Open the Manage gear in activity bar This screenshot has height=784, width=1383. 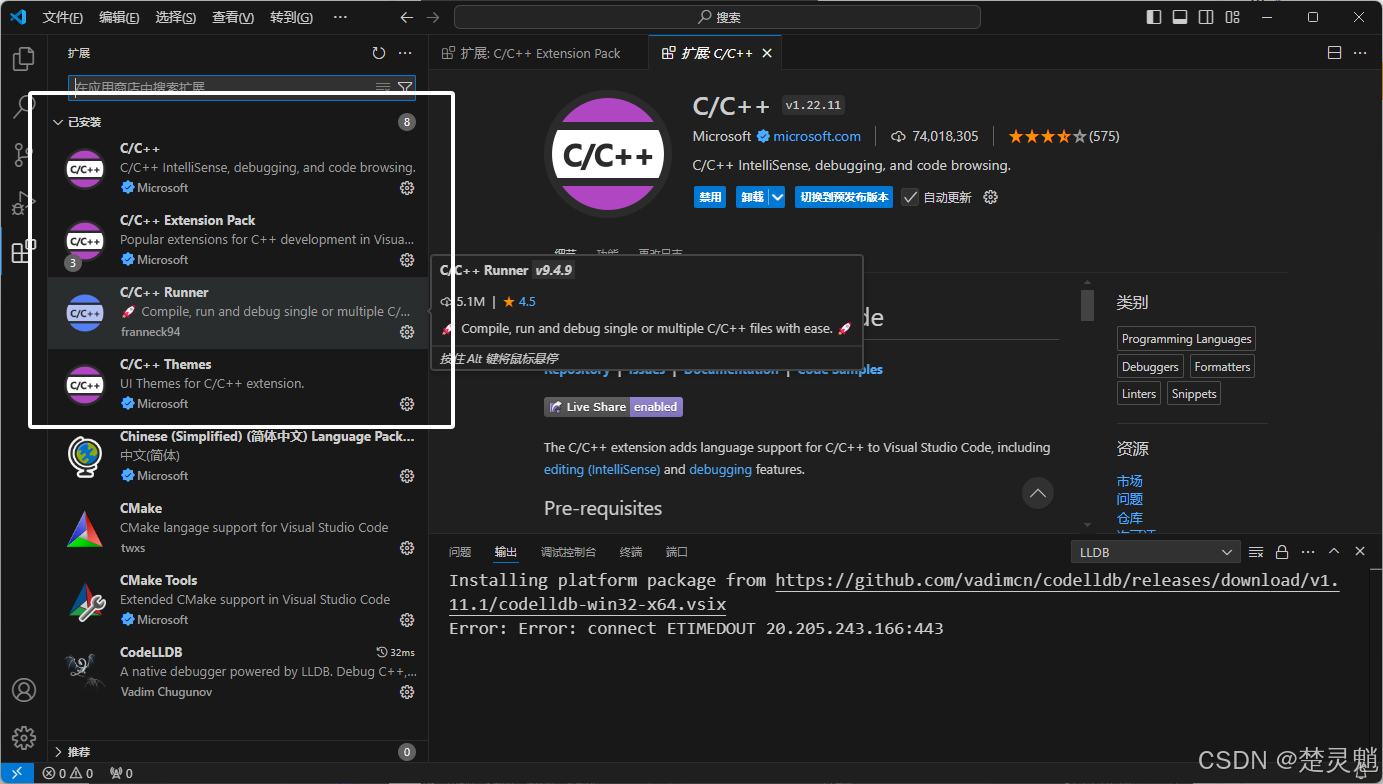click(x=24, y=738)
